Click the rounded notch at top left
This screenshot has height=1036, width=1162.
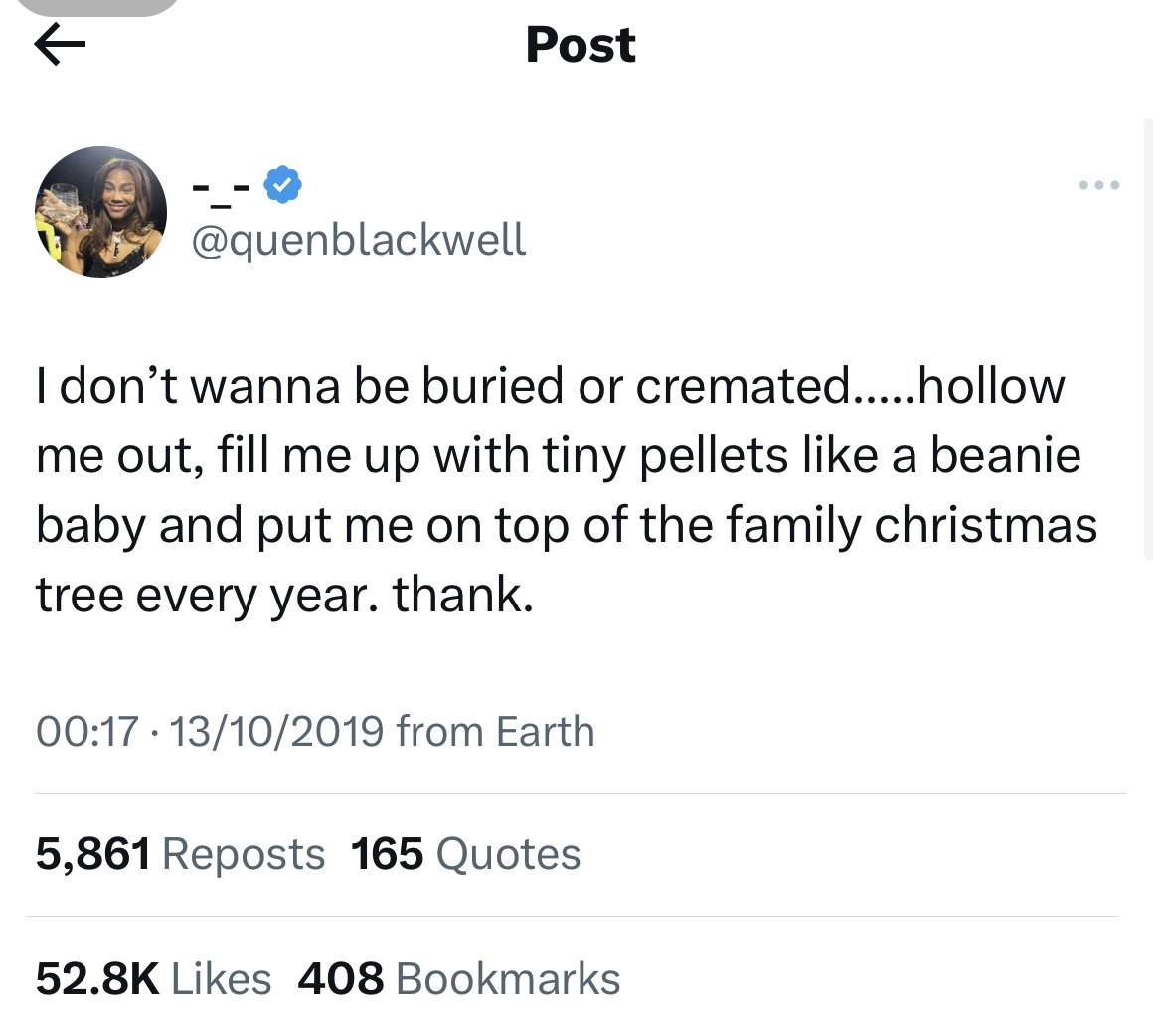click(97, 8)
